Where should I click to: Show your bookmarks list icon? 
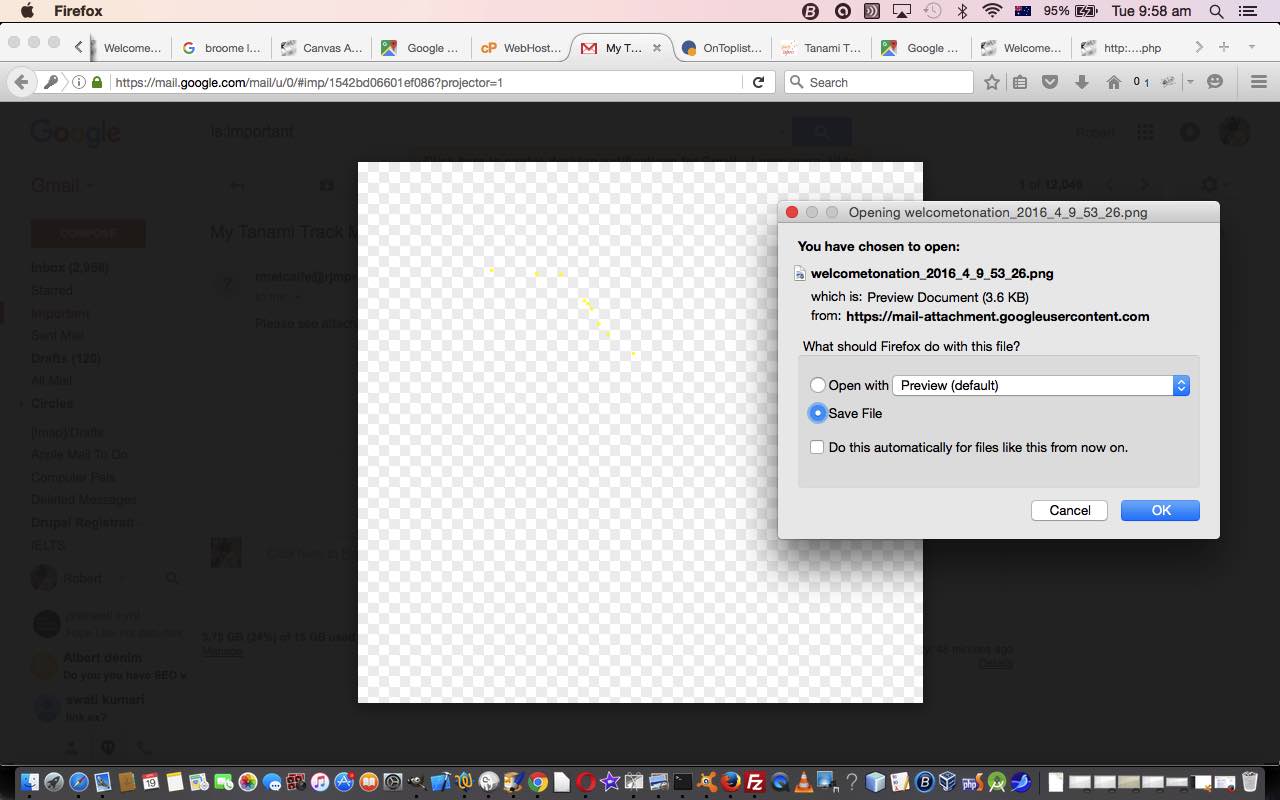(1020, 82)
